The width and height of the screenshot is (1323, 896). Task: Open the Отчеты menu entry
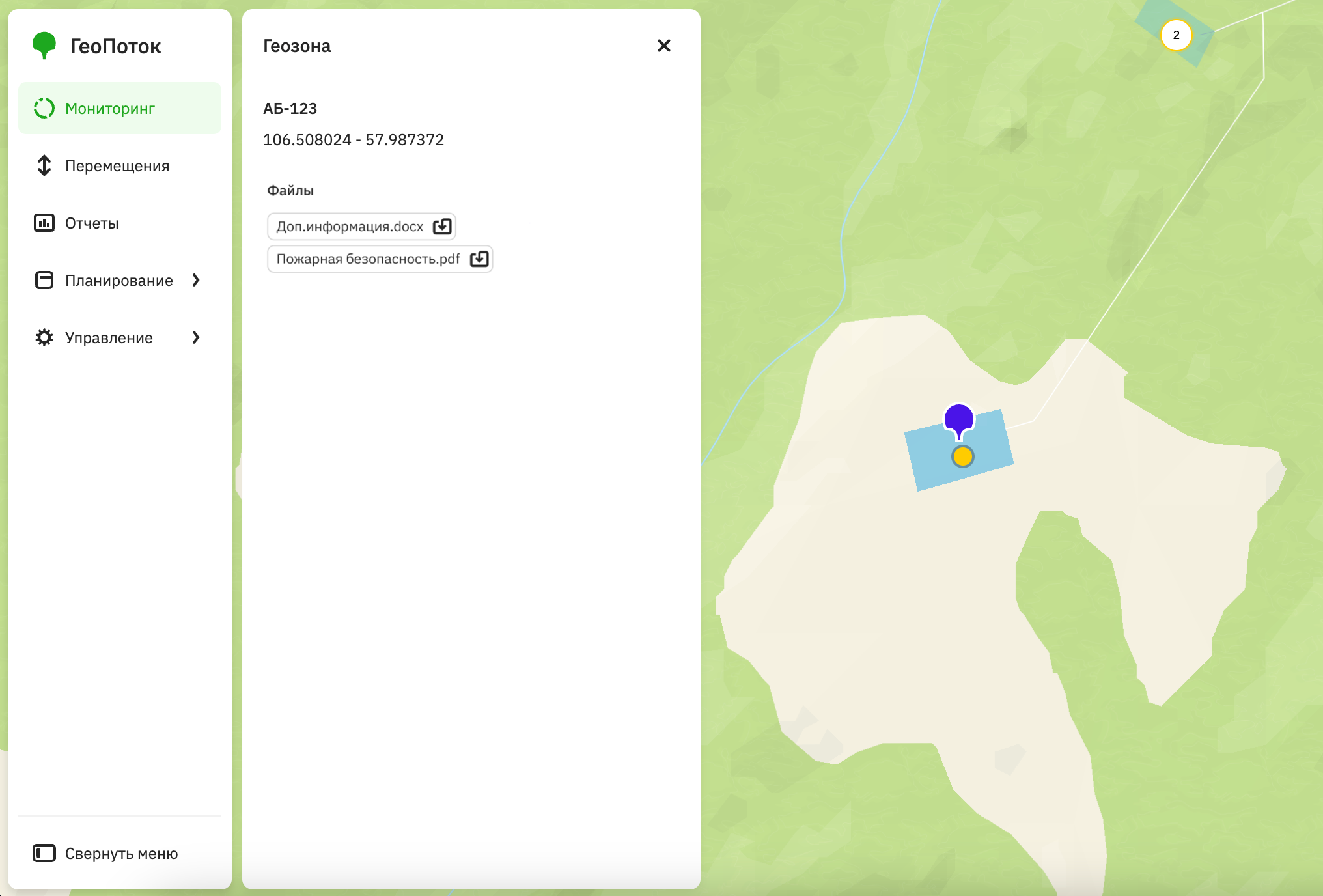91,223
